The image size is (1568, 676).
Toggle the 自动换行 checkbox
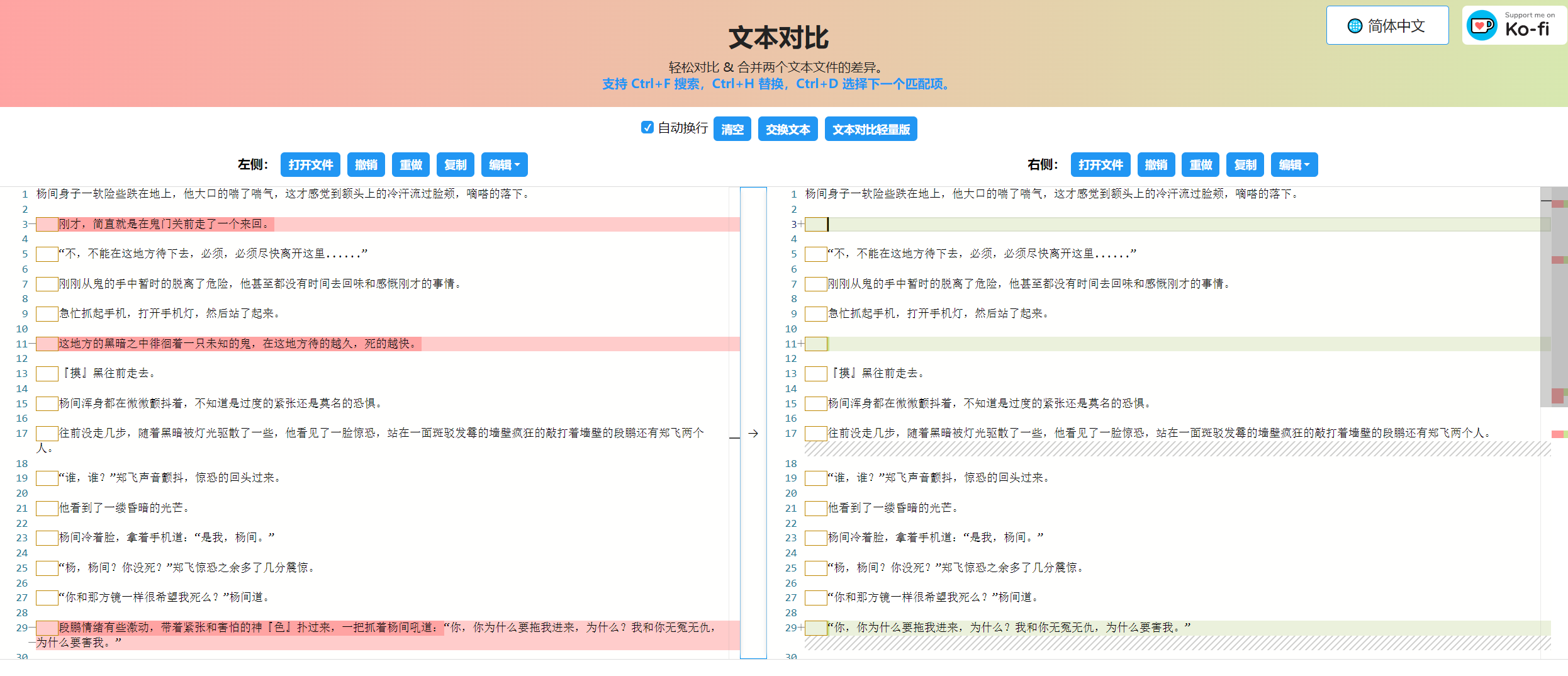647,128
